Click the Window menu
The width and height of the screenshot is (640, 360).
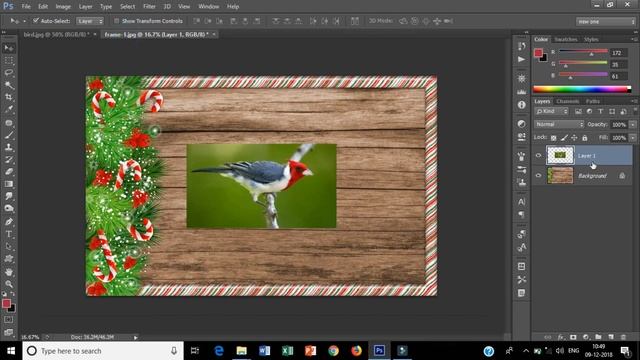pyautogui.click(x=209, y=7)
